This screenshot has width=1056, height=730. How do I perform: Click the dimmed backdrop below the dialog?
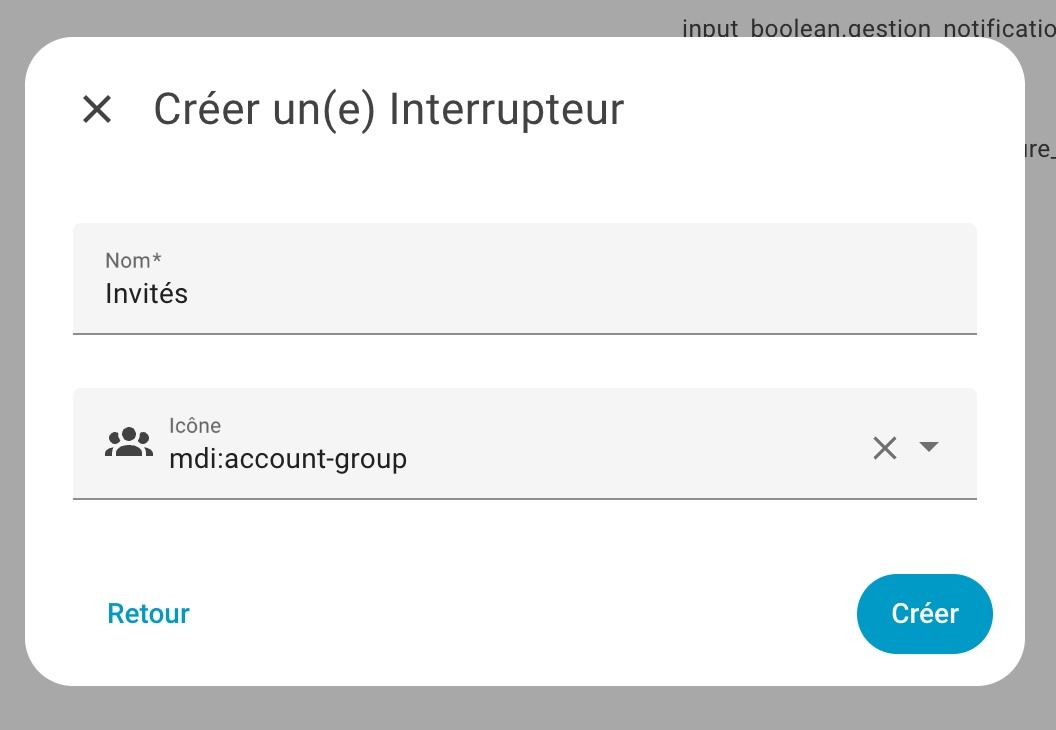[528, 709]
